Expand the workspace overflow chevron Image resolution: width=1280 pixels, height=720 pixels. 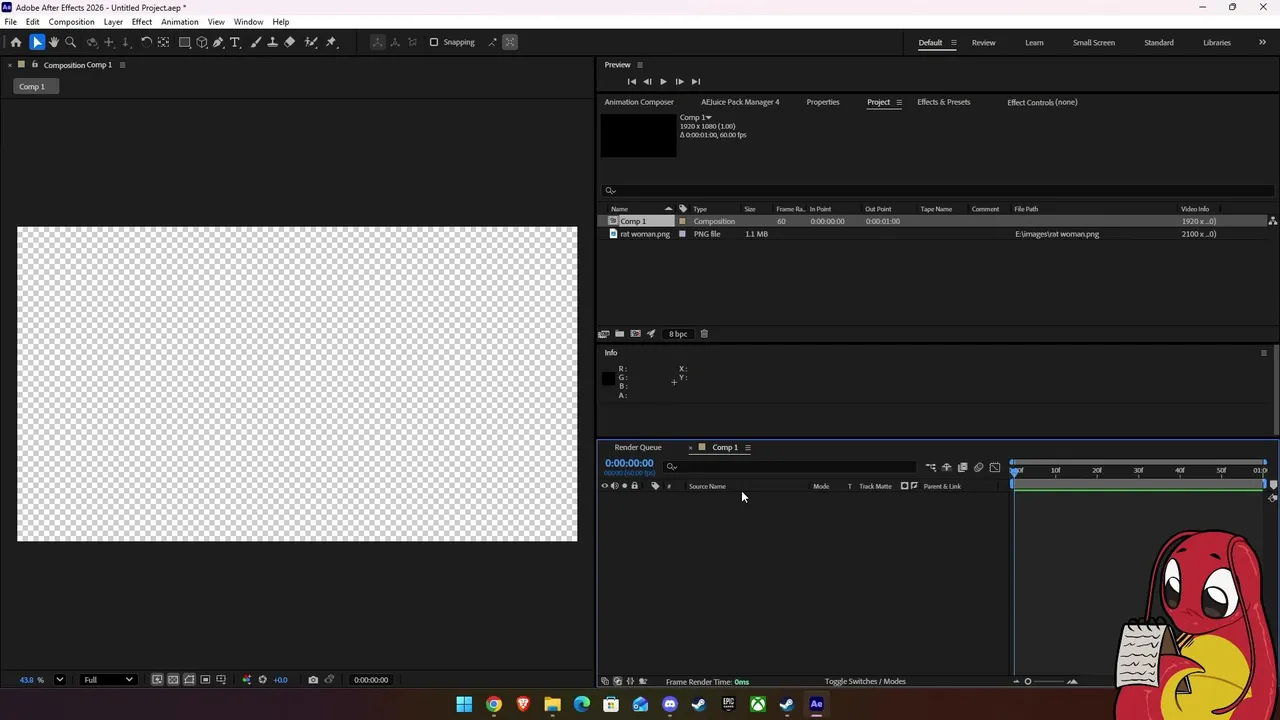pos(1262,42)
